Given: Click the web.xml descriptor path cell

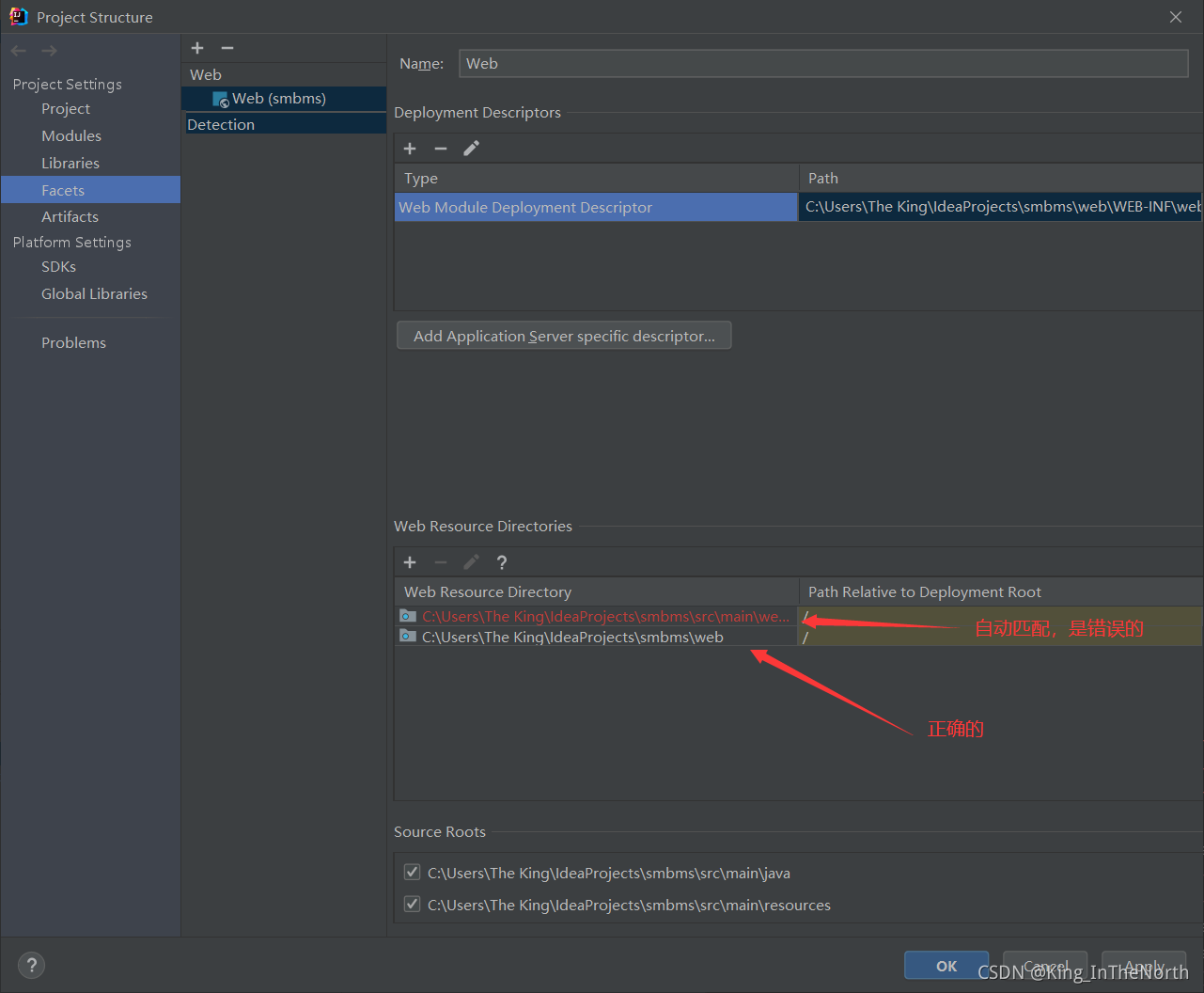Looking at the screenshot, I should [1001, 207].
